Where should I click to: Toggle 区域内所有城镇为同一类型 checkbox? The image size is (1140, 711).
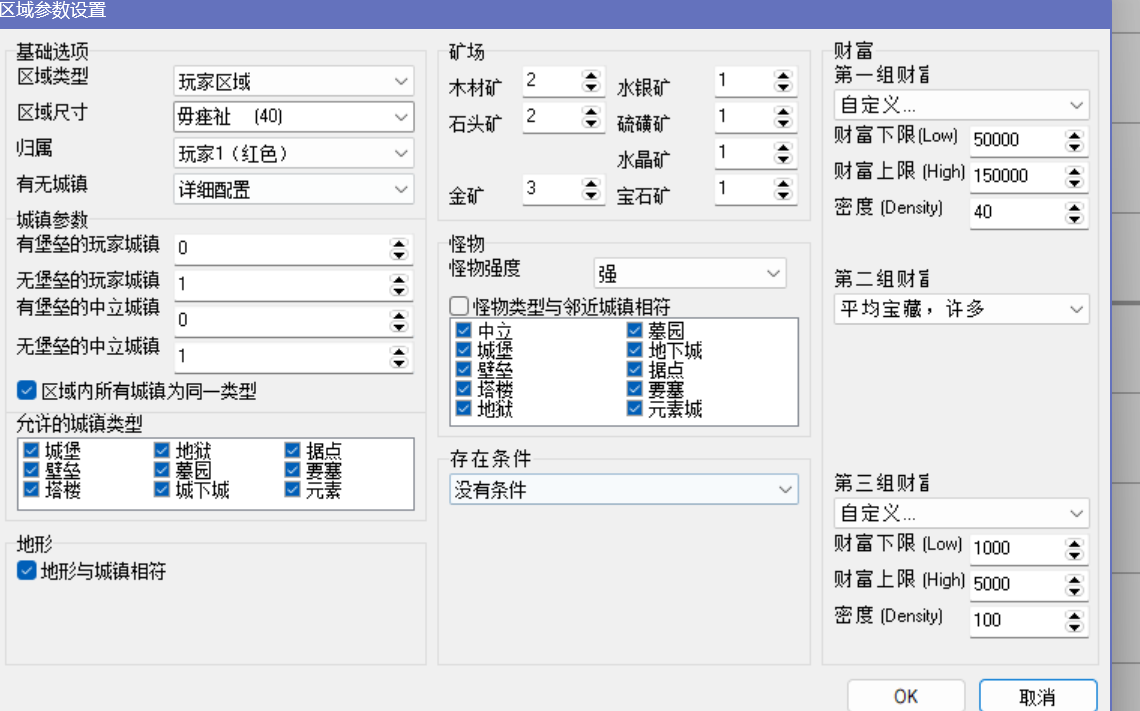27,391
